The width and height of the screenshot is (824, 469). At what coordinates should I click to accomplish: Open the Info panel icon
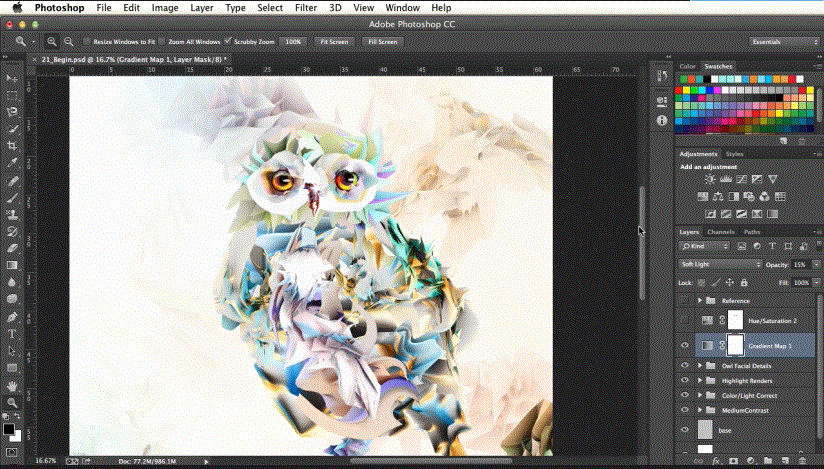click(x=662, y=120)
